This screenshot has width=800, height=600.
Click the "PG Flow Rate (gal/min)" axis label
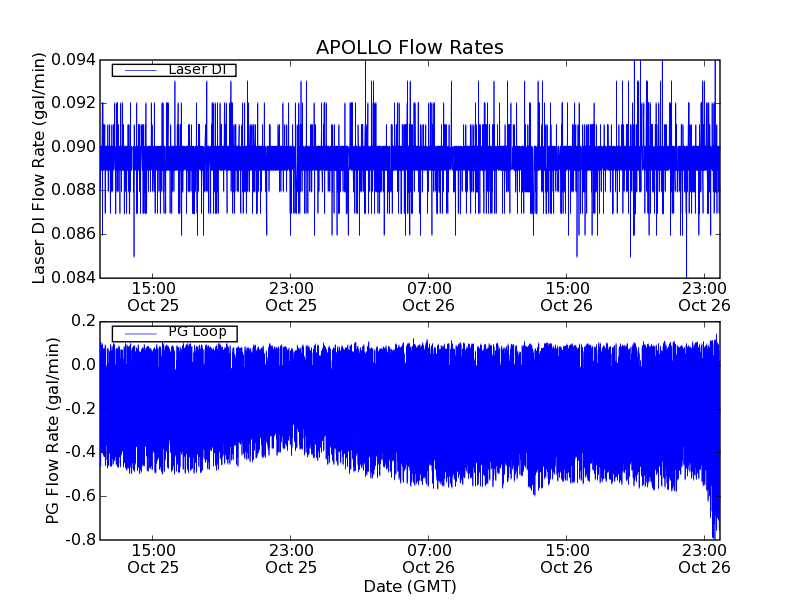pos(52,430)
